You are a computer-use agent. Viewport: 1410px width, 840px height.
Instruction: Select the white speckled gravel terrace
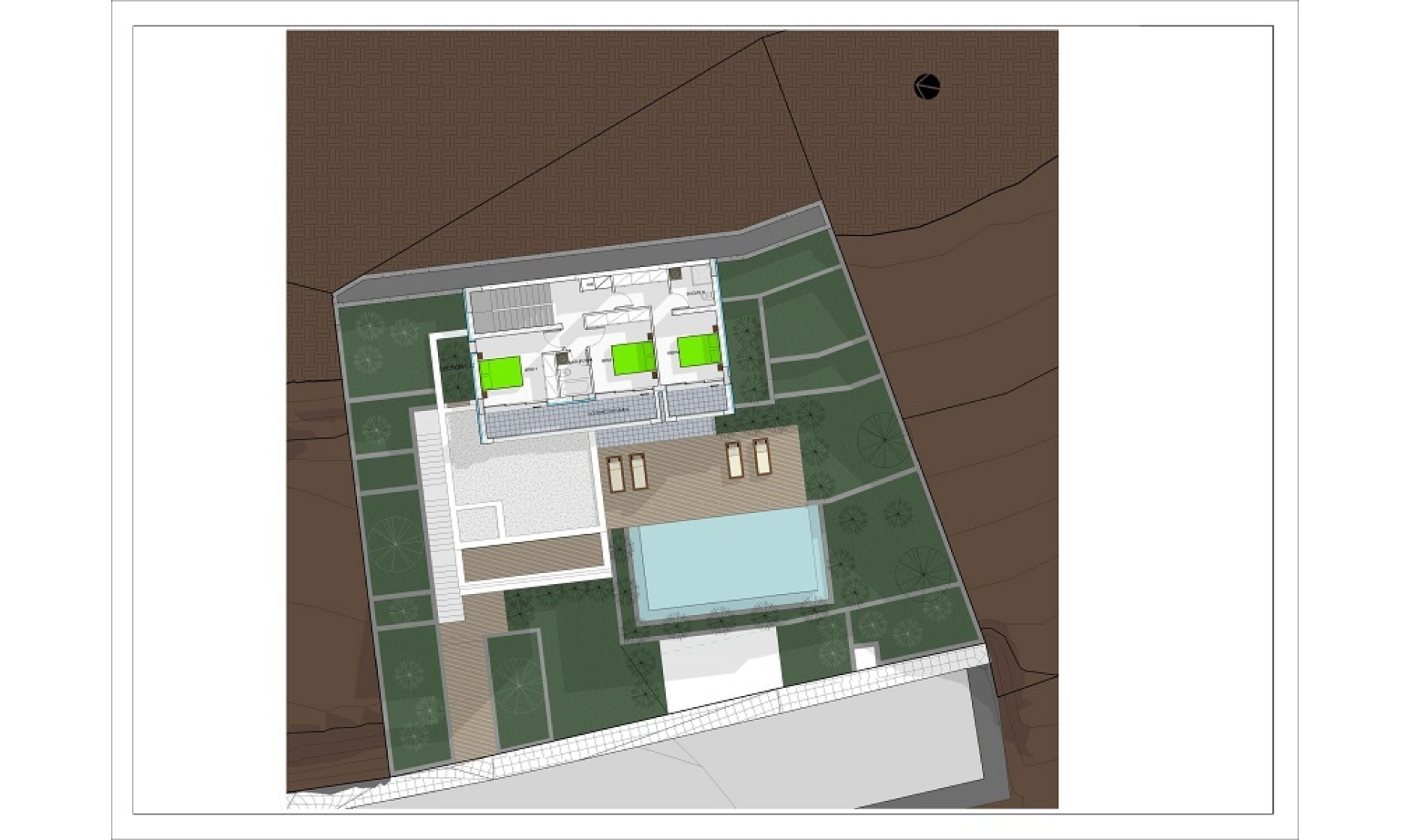click(525, 480)
